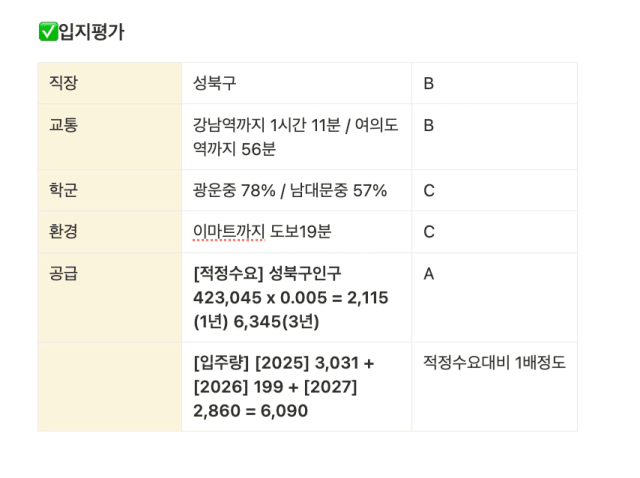Click the underlined 이마트까지 text

(x=229, y=232)
